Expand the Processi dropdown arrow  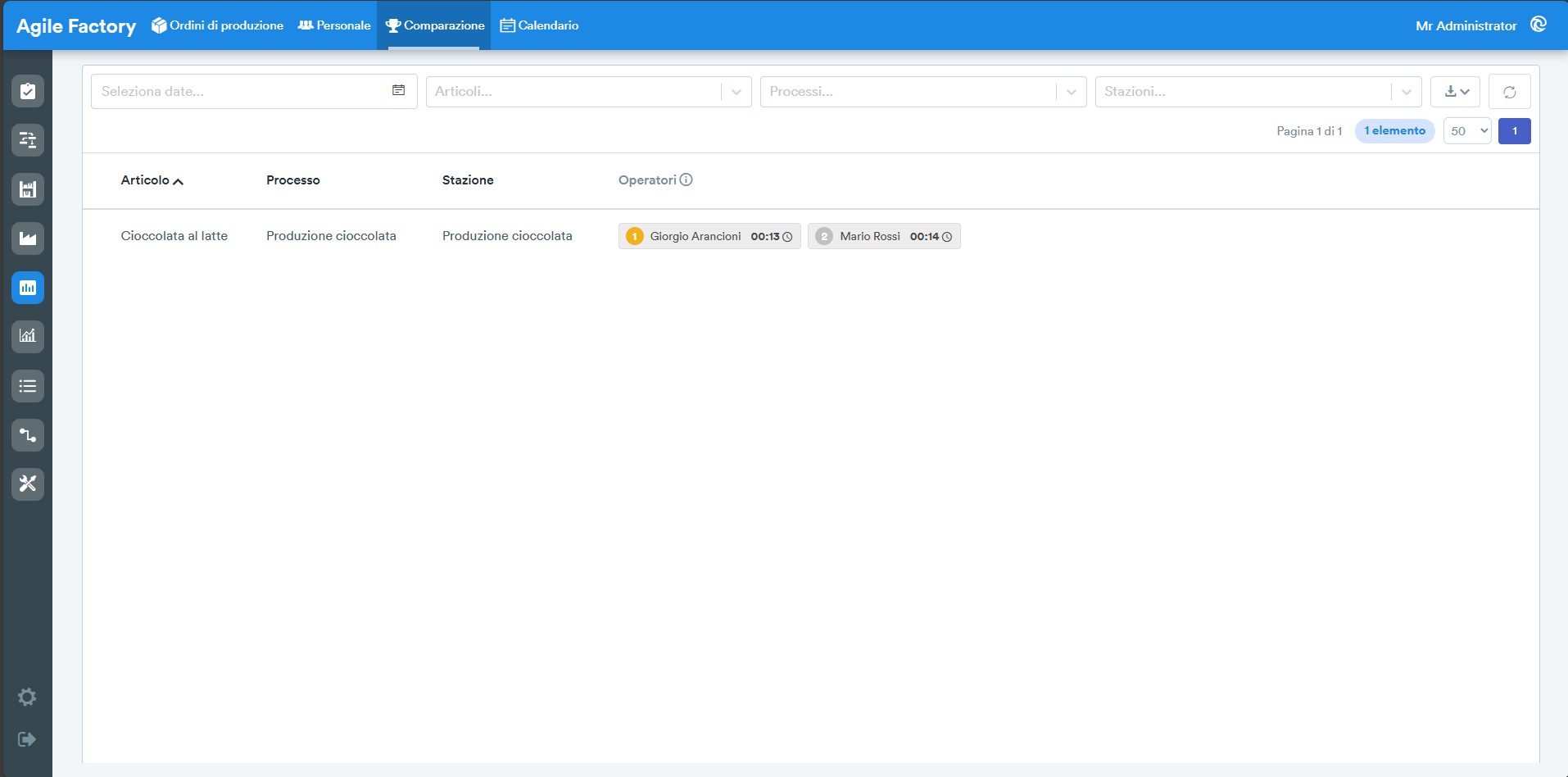coord(1071,92)
